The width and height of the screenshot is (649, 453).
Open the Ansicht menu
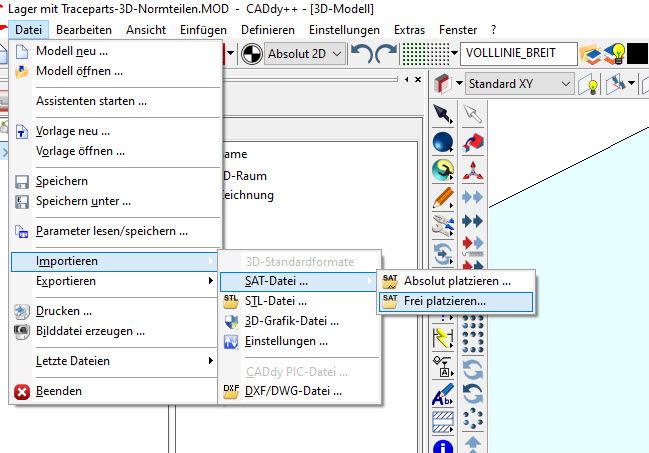tap(146, 30)
